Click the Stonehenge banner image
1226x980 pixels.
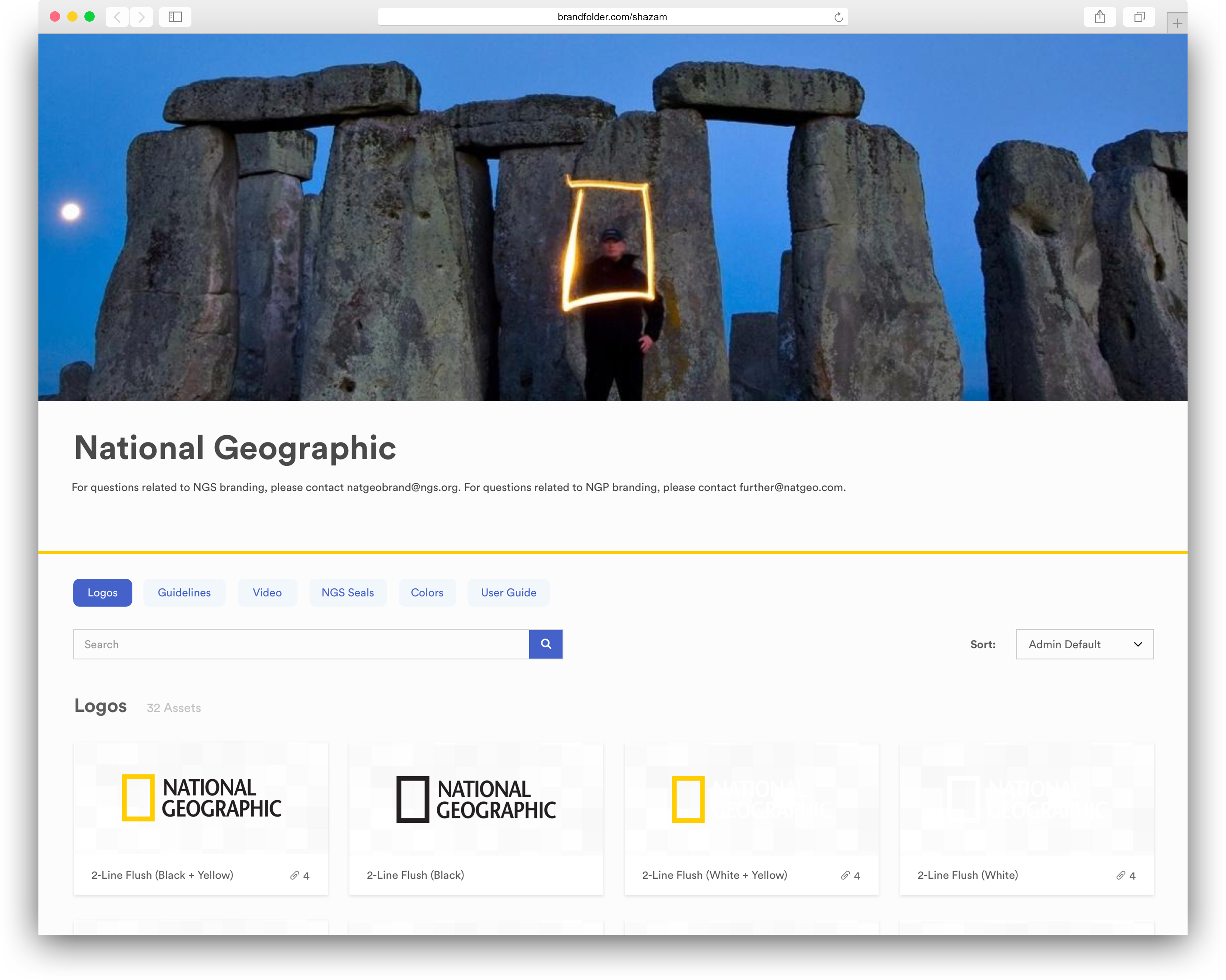click(613, 217)
